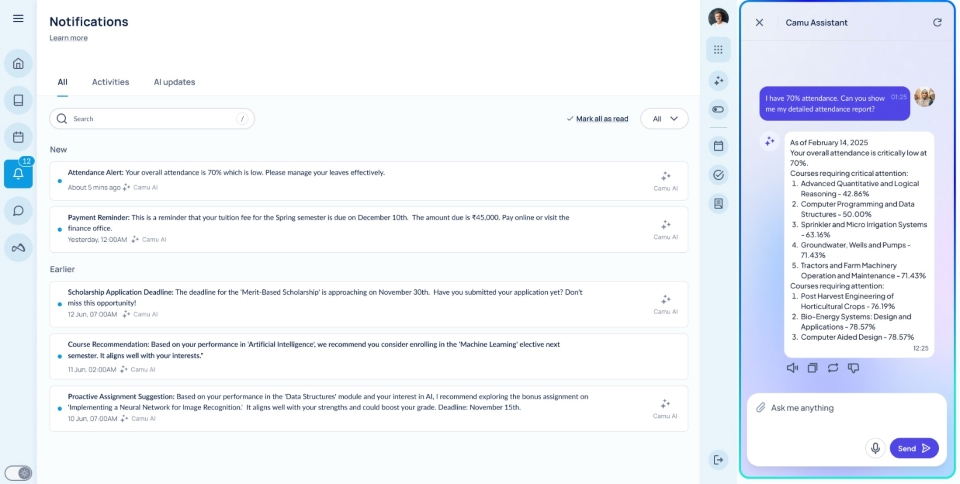Open the calendar icon in left sidebar
This screenshot has height=484, width=960.
pos(18,137)
